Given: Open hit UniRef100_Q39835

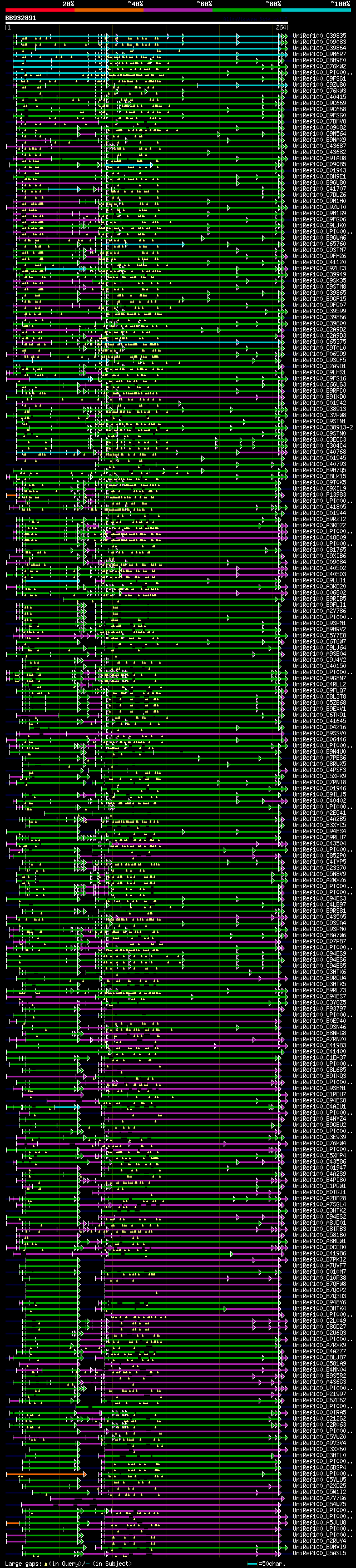Looking at the screenshot, I should (x=319, y=36).
